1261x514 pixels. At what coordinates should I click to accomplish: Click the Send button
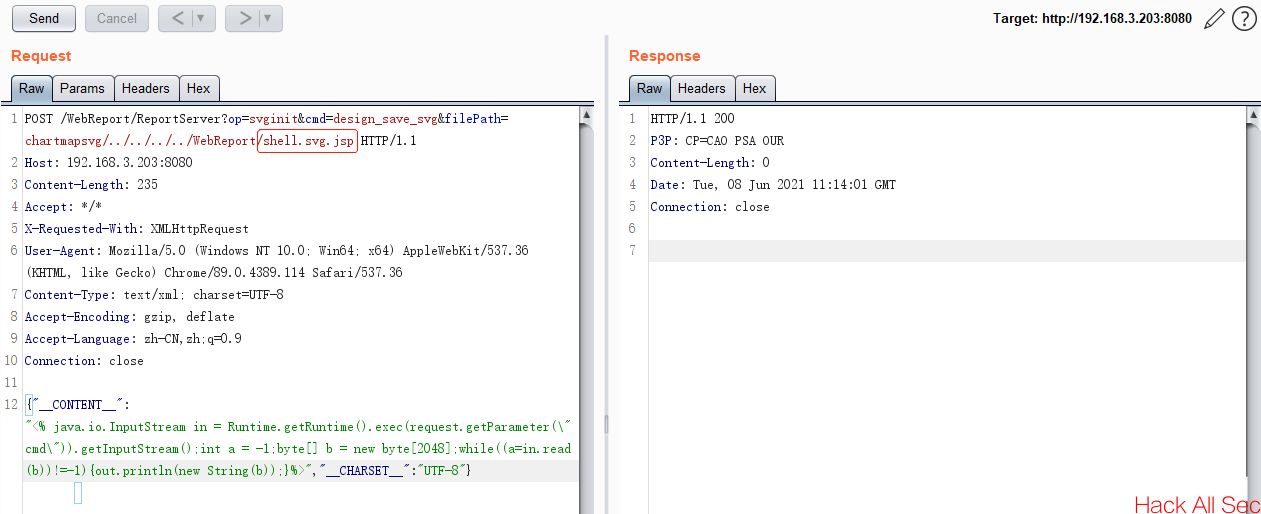click(x=44, y=18)
